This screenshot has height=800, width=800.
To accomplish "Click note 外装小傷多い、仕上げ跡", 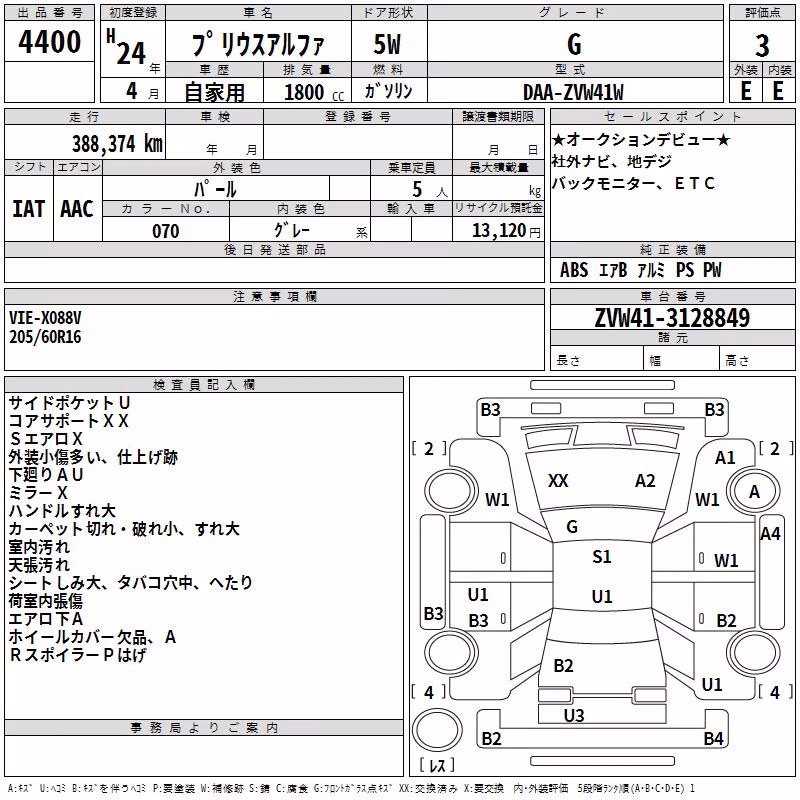I will pos(93,457).
